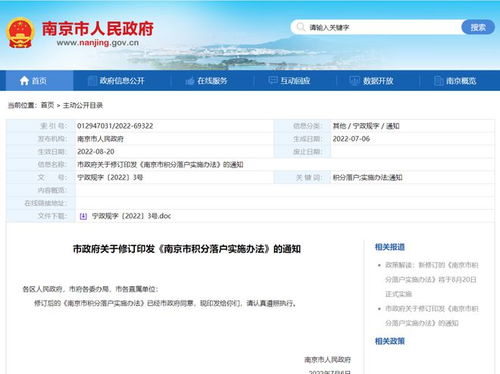Click the 相关政策 section heading
The width and height of the screenshot is (500, 374).
[x=390, y=341]
